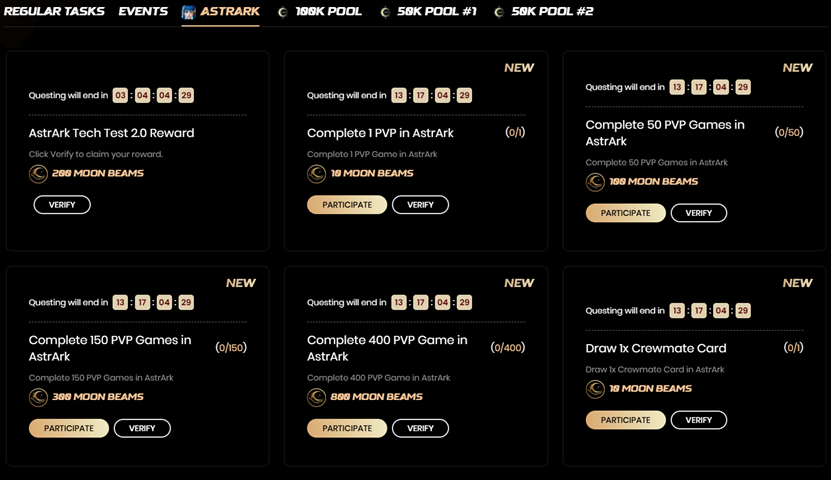Click the 200 Moon Beams coin icon

38,173
